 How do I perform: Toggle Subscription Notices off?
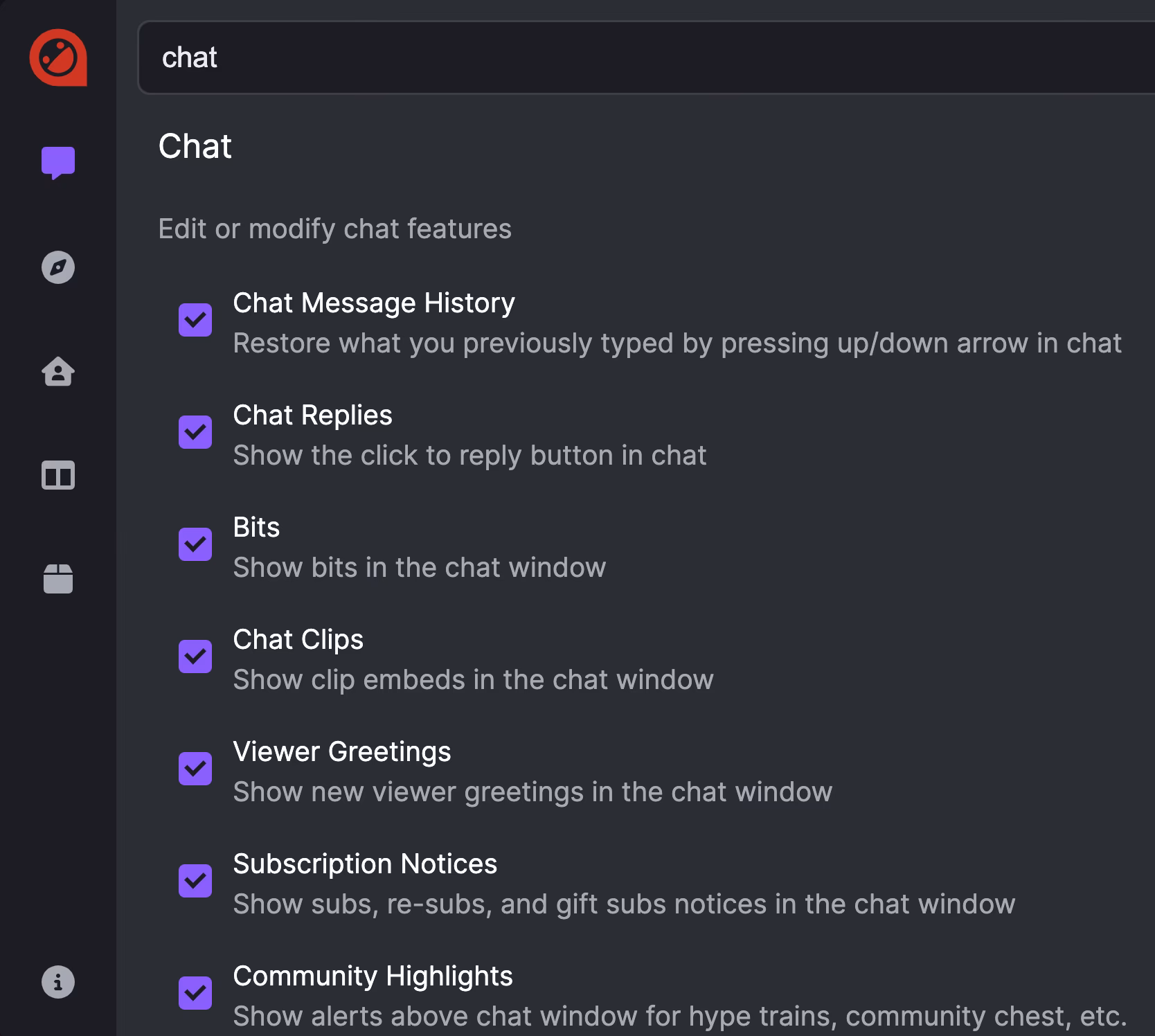coord(196,880)
